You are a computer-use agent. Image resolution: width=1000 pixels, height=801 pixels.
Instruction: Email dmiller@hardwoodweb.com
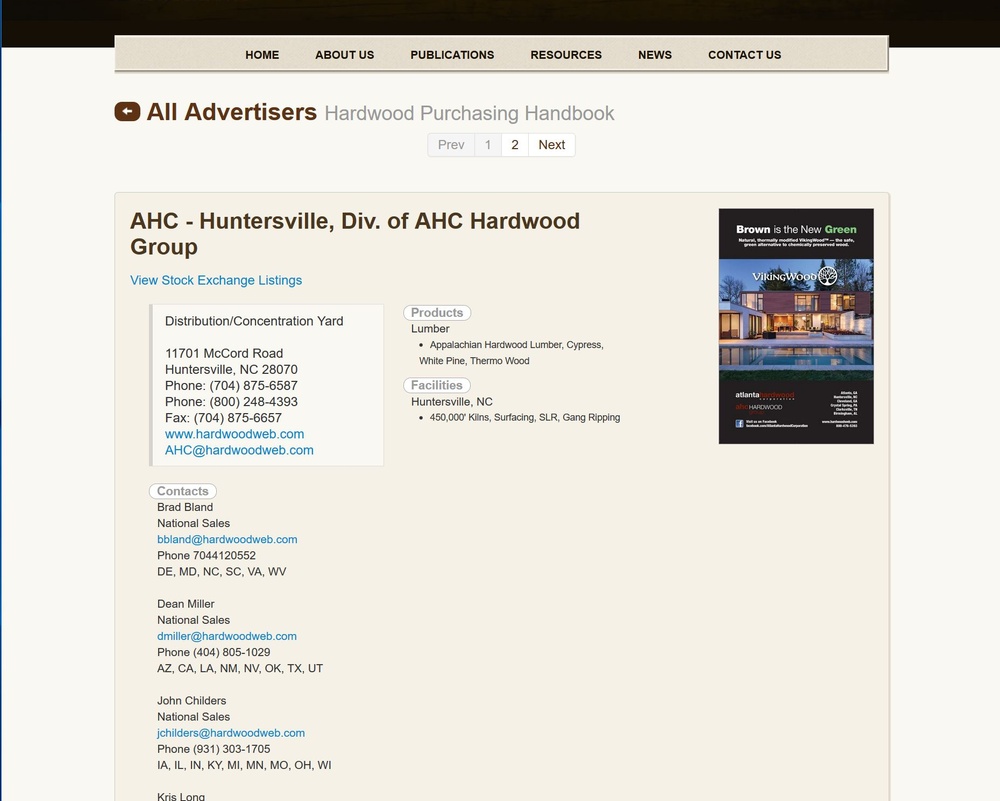pos(226,636)
